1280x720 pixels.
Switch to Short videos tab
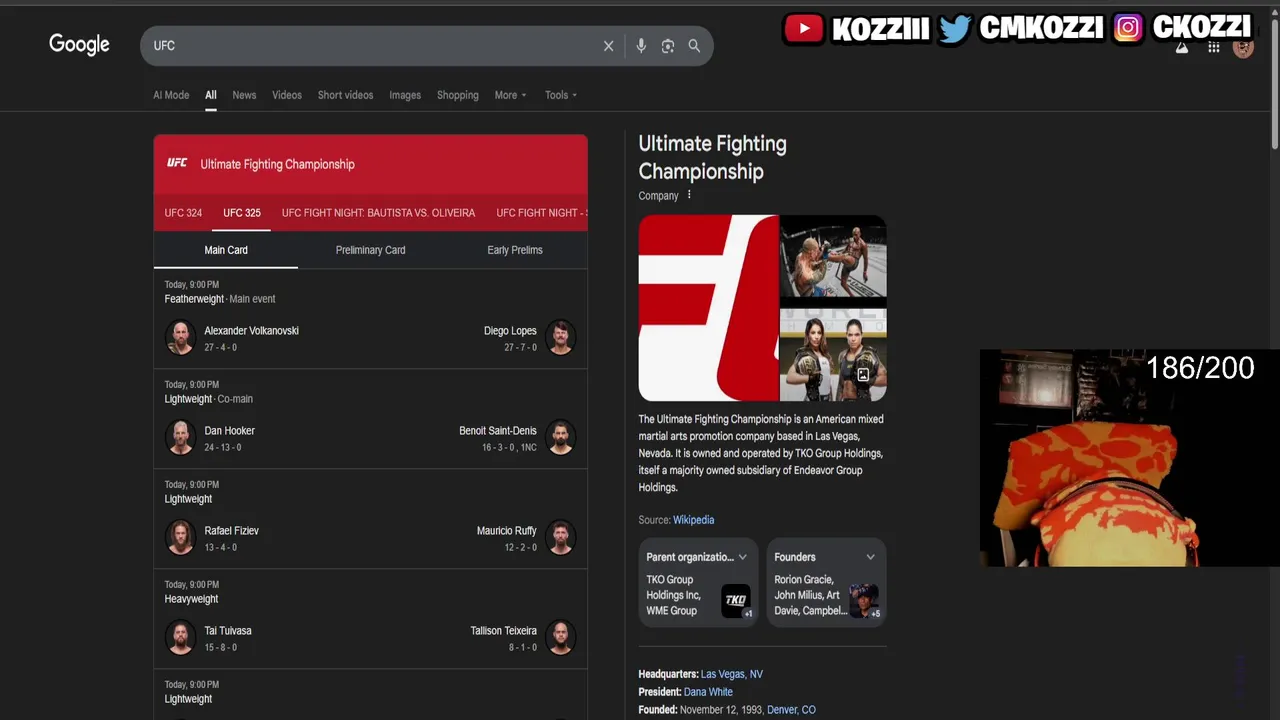[x=345, y=95]
